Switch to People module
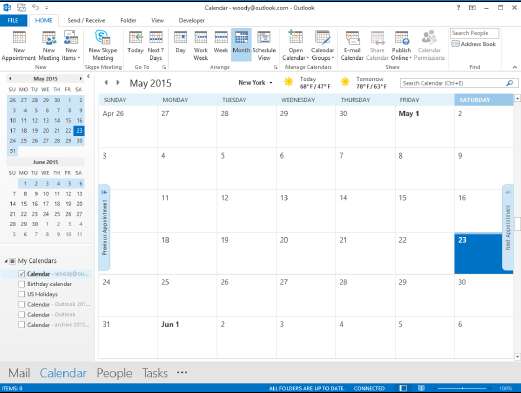This screenshot has height=393, width=521. (x=114, y=373)
